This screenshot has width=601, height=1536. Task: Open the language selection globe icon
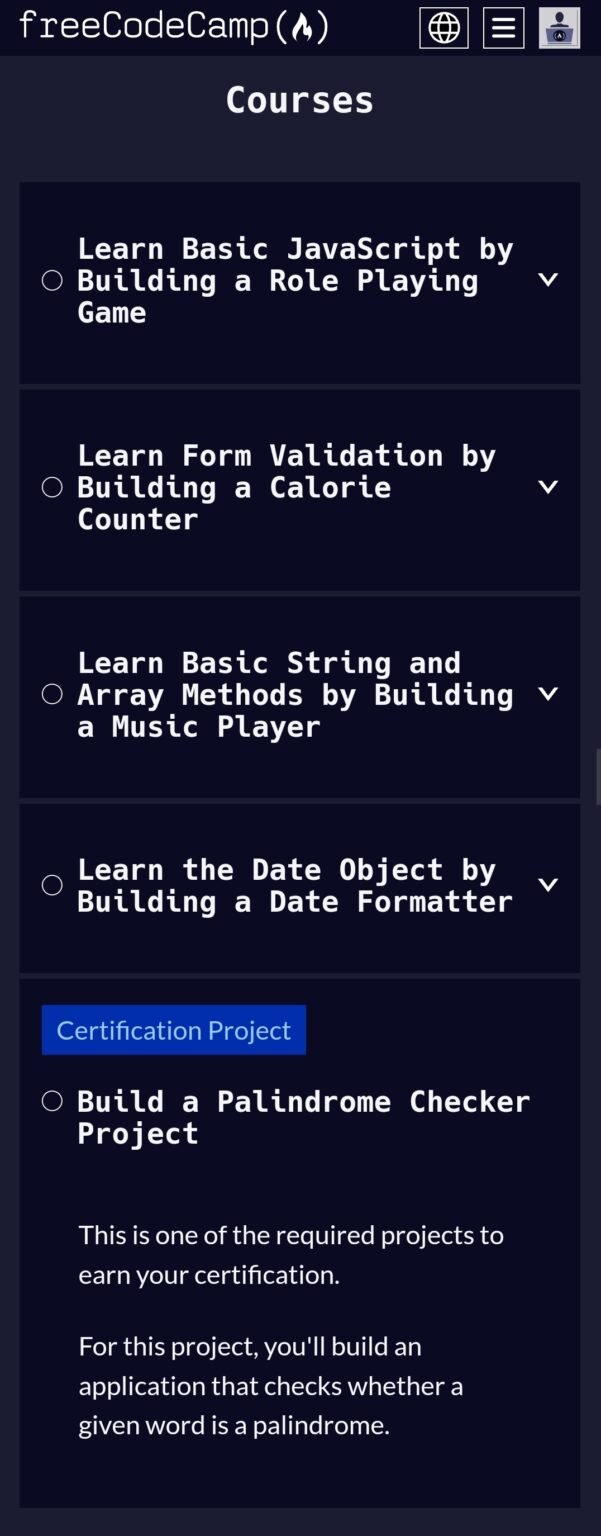pos(443,27)
